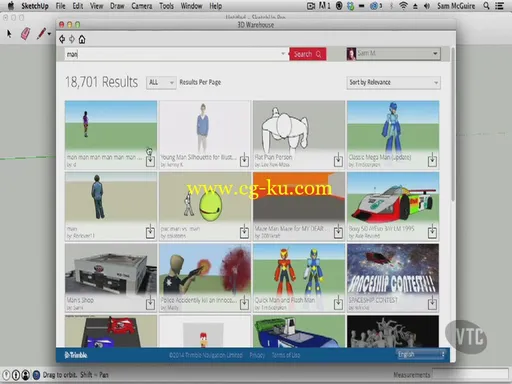
Task: Go forward in 3D Warehouse browser
Action: click(x=72, y=39)
